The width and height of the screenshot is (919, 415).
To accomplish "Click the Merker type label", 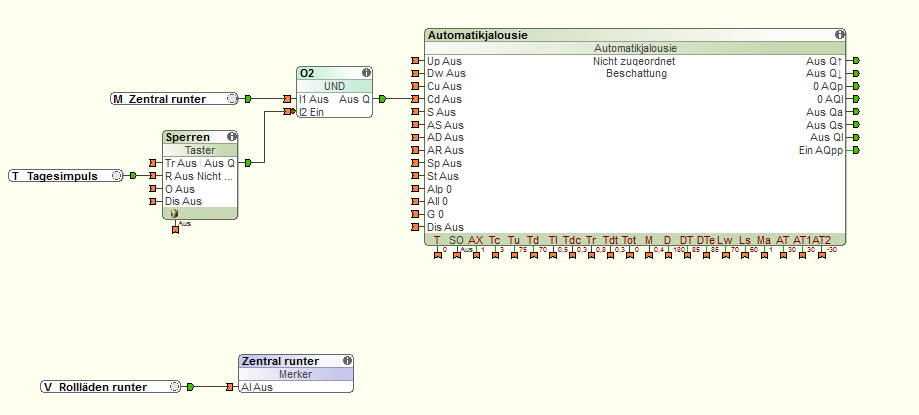I will (296, 374).
